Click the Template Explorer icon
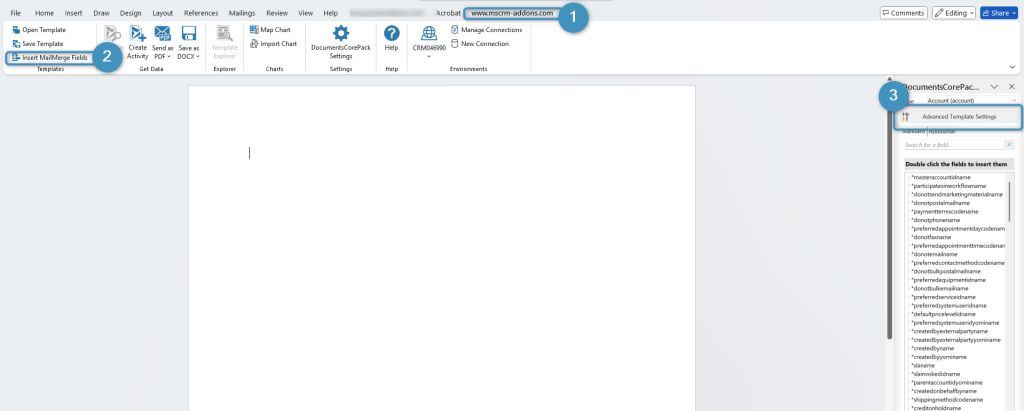The width and height of the screenshot is (1024, 411). pyautogui.click(x=225, y=35)
